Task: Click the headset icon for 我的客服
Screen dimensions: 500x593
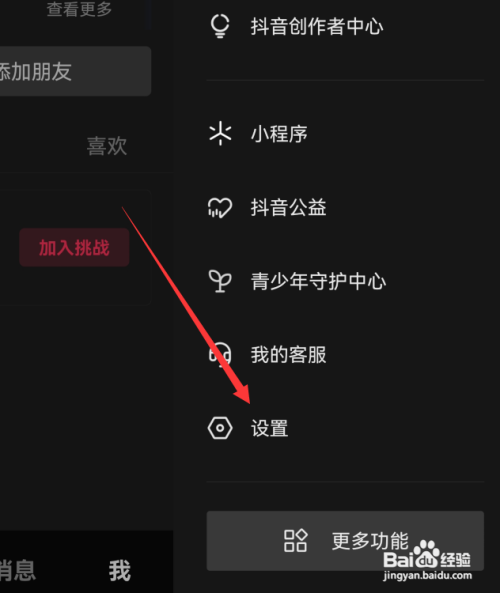Action: coord(220,355)
